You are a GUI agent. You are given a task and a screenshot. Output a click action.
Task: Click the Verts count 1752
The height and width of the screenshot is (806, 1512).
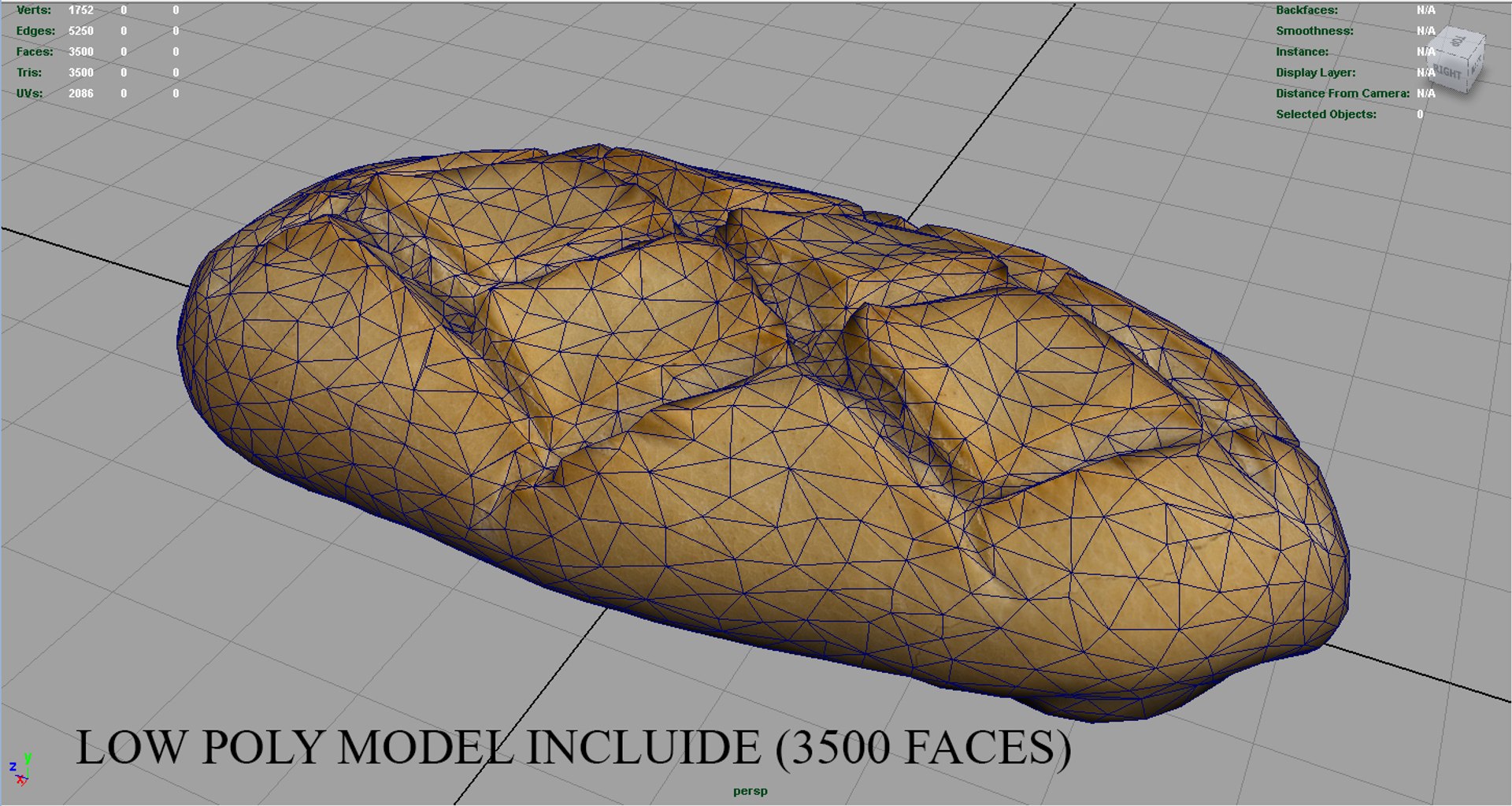81,10
